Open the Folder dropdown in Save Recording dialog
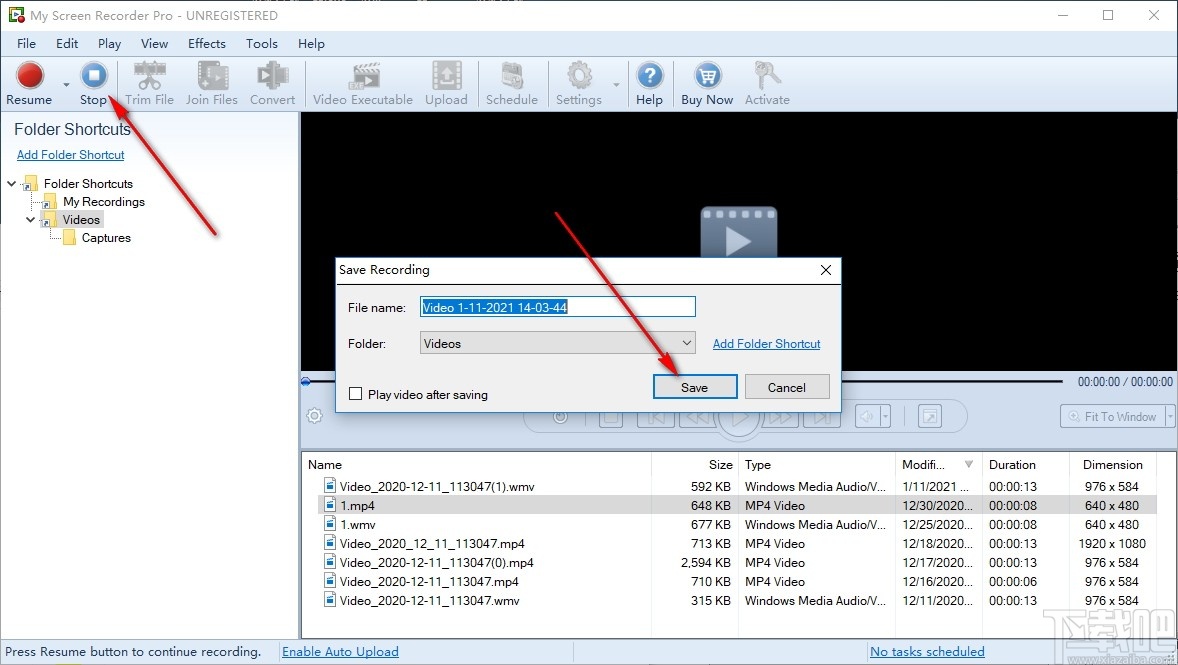 (686, 343)
